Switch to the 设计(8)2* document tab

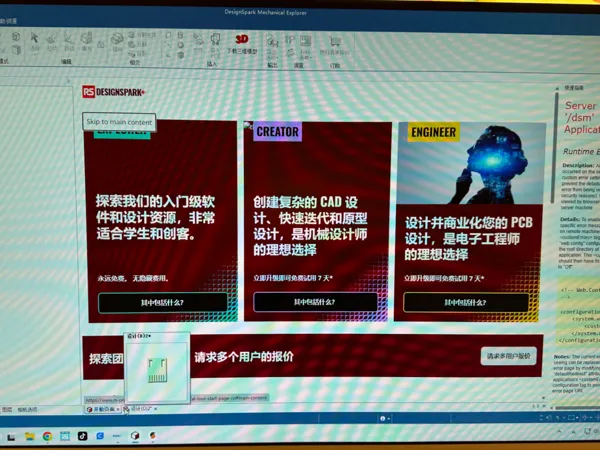(x=139, y=409)
